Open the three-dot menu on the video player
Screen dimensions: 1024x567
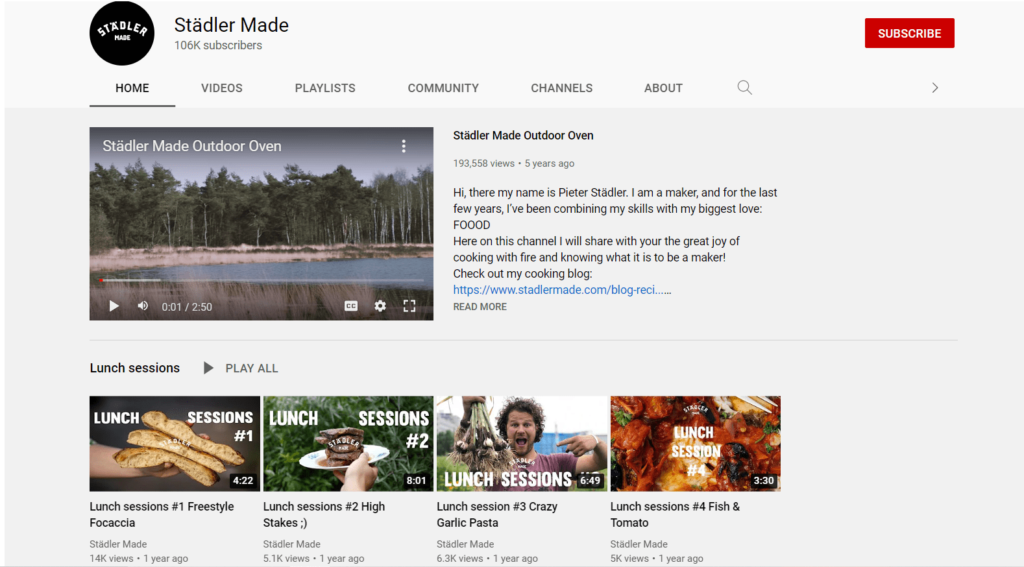(x=404, y=146)
